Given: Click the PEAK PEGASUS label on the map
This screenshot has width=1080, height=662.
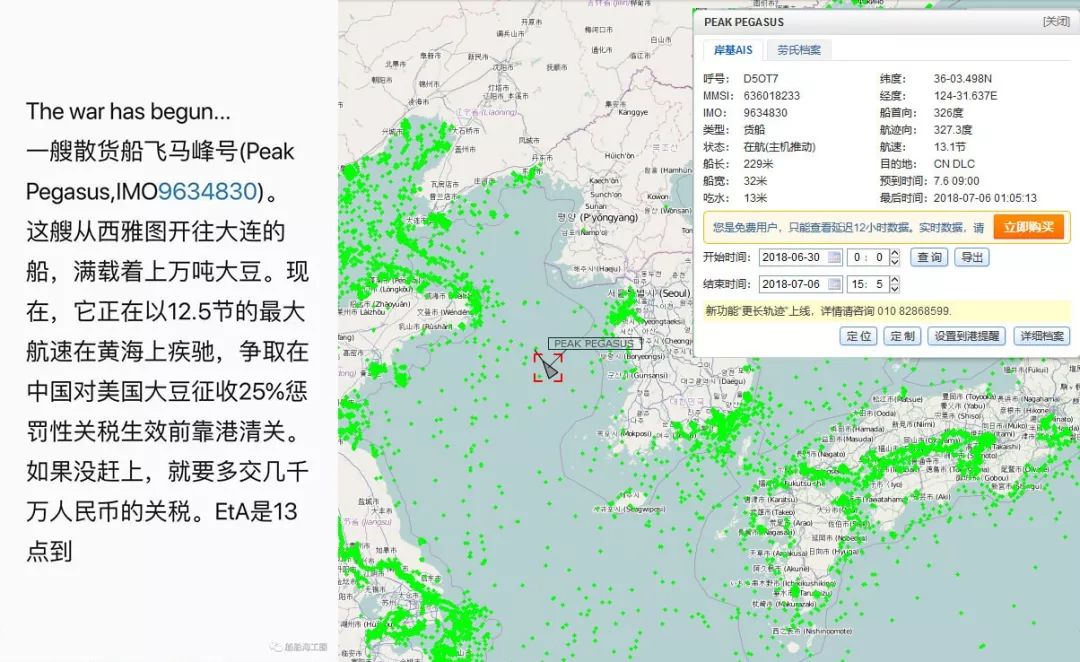Looking at the screenshot, I should pos(594,343).
